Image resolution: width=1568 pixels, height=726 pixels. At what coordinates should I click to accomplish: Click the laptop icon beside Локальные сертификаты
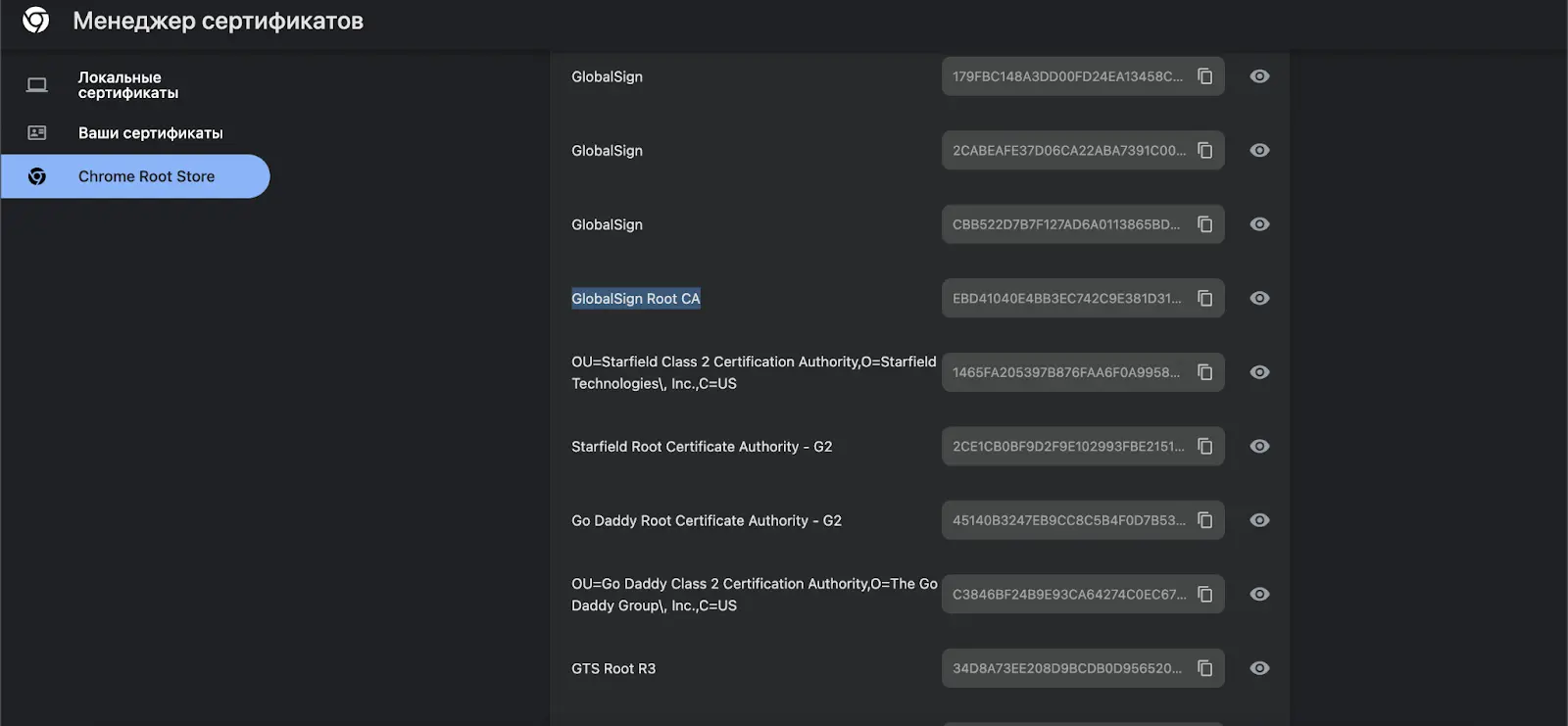pyautogui.click(x=37, y=85)
